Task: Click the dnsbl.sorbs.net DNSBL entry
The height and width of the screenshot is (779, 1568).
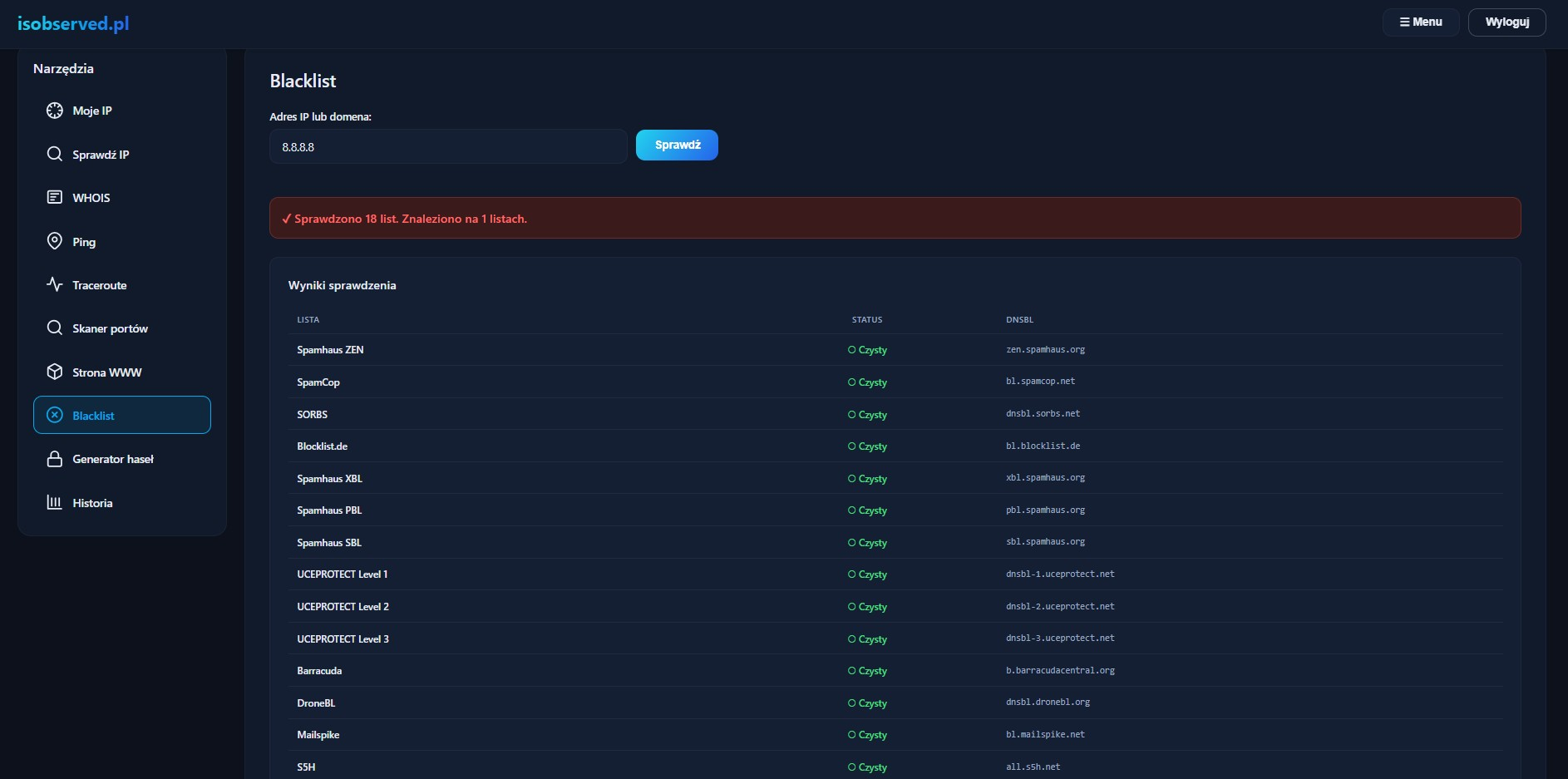Action: [x=1043, y=414]
